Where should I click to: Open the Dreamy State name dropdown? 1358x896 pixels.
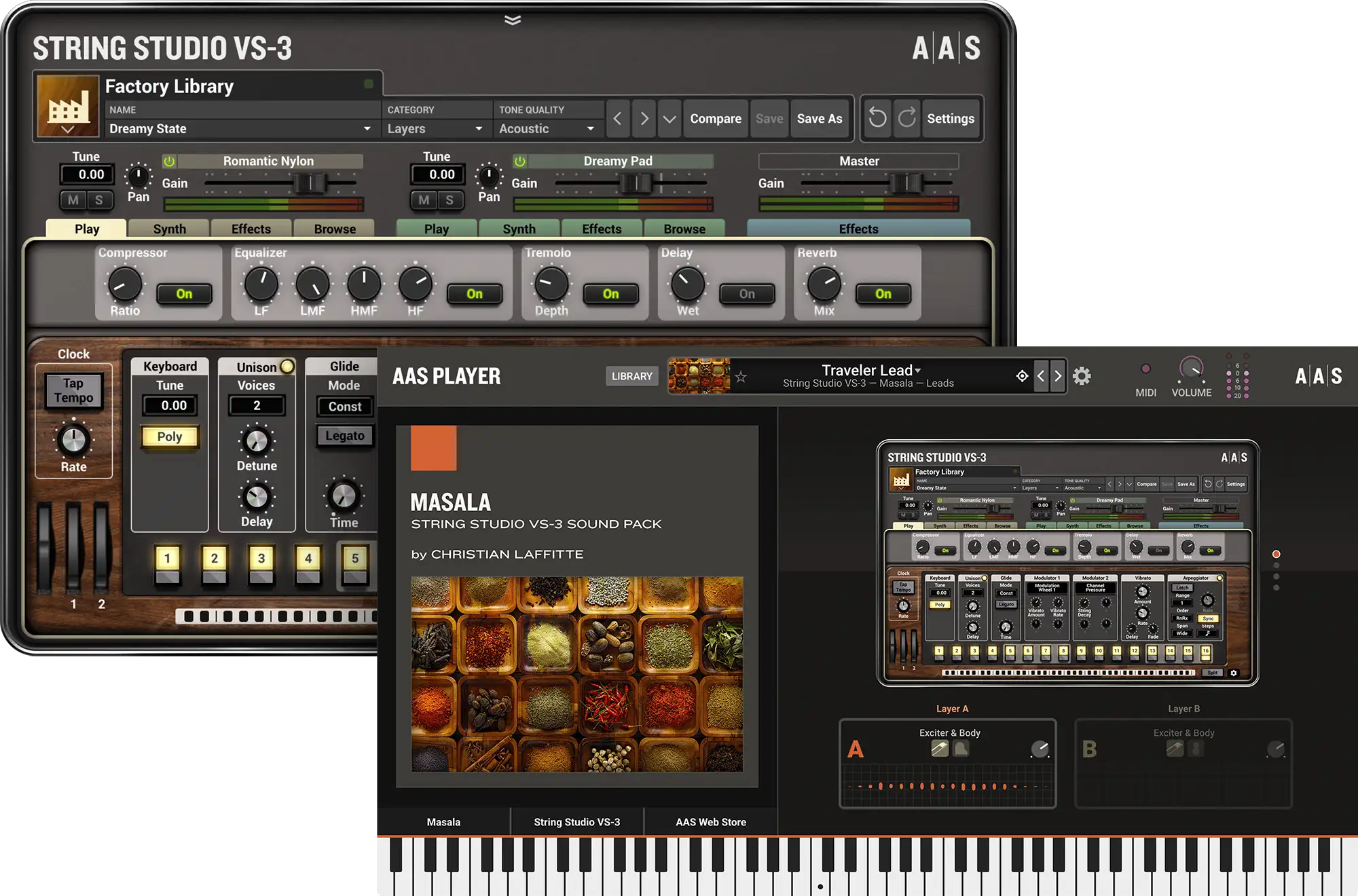(241, 128)
